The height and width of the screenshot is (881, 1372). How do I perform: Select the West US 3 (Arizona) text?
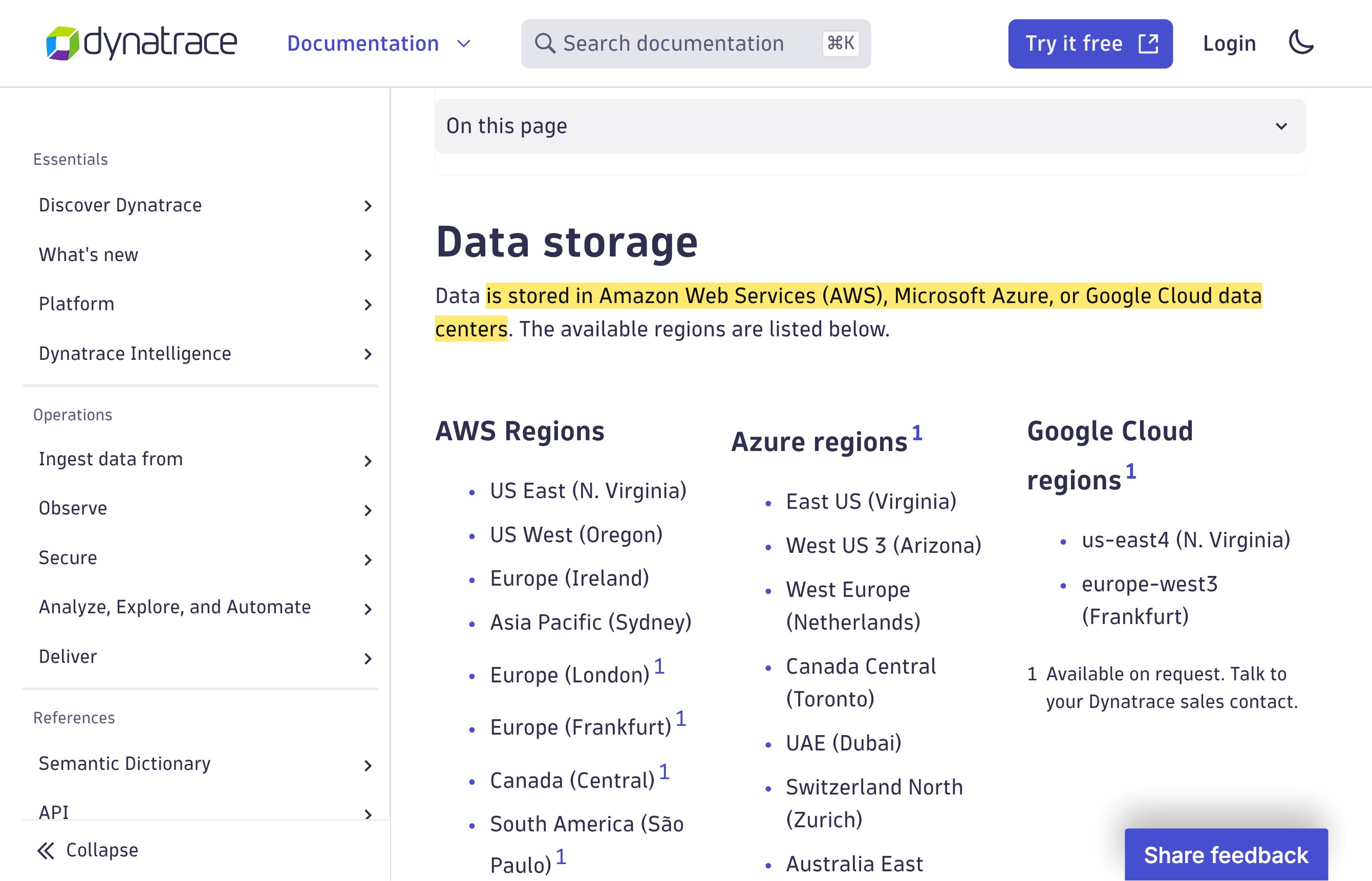(884, 546)
